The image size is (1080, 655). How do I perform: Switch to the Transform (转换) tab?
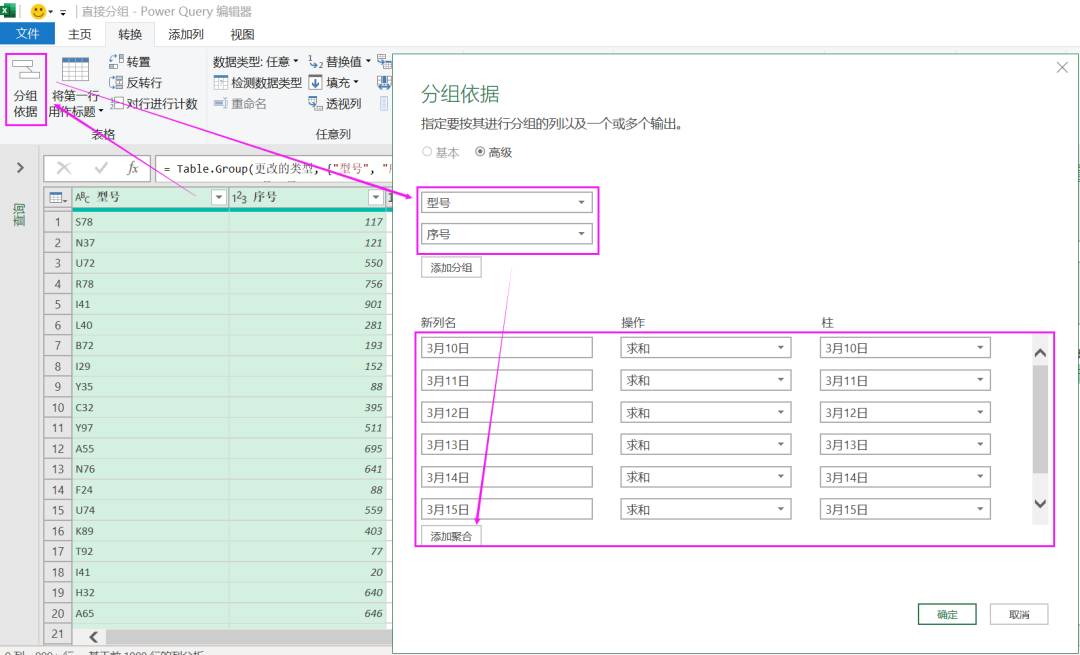coord(129,34)
